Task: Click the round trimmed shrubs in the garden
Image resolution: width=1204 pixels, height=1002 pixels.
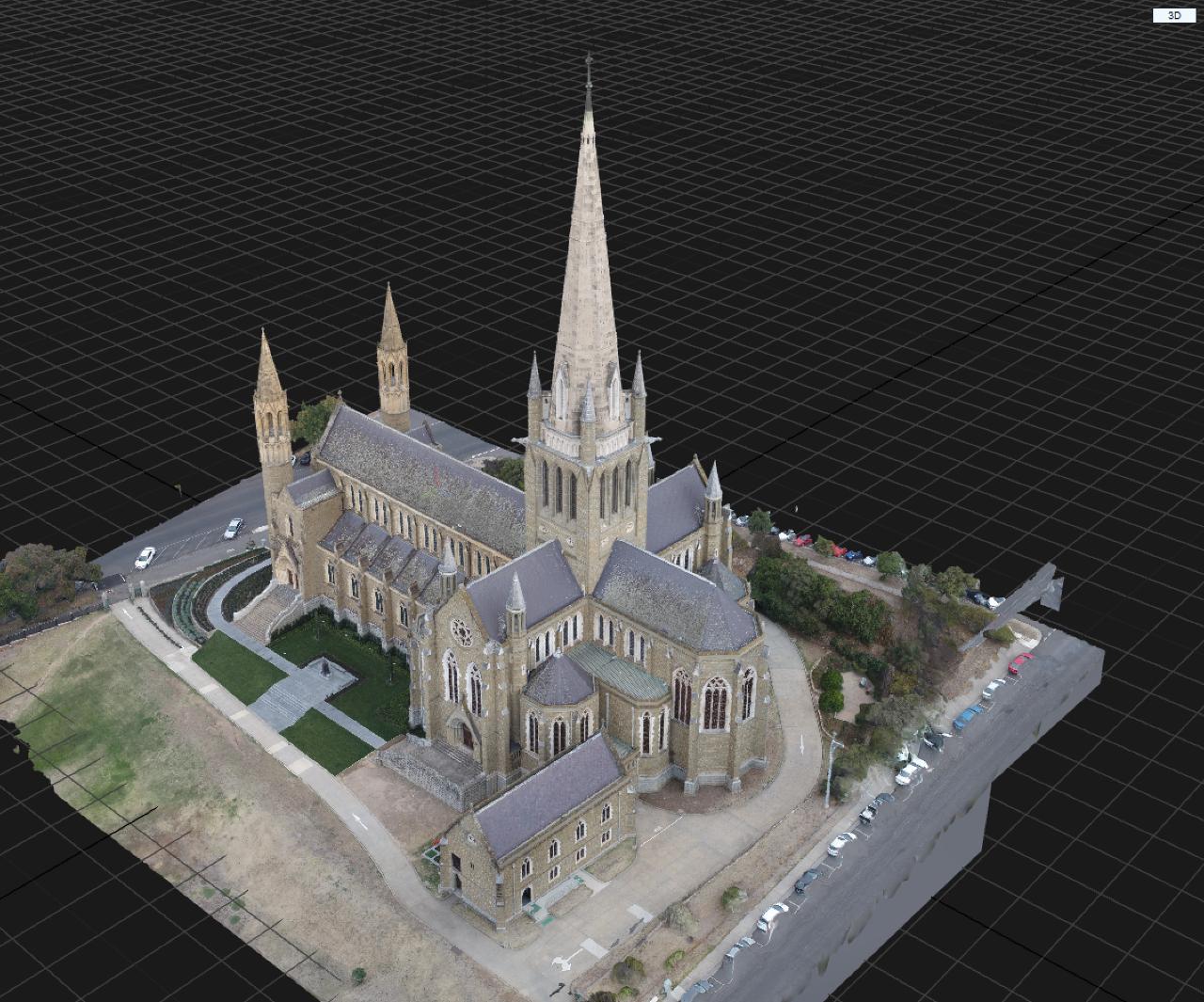Action: [x=831, y=690]
